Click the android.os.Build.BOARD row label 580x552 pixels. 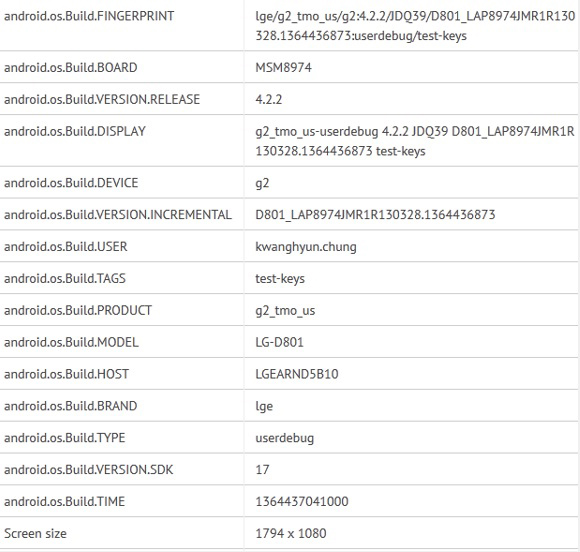point(71,67)
